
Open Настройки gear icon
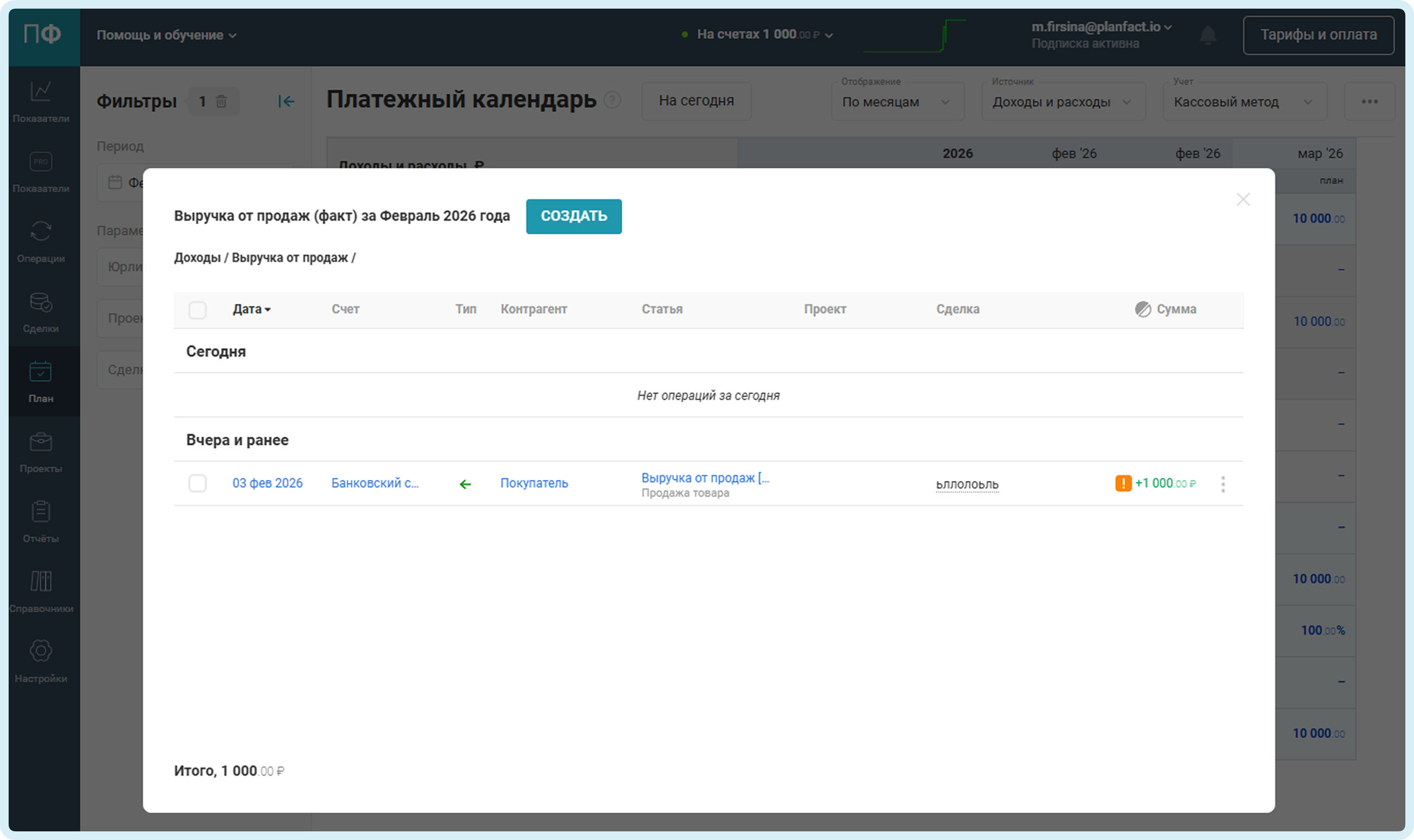tap(41, 651)
